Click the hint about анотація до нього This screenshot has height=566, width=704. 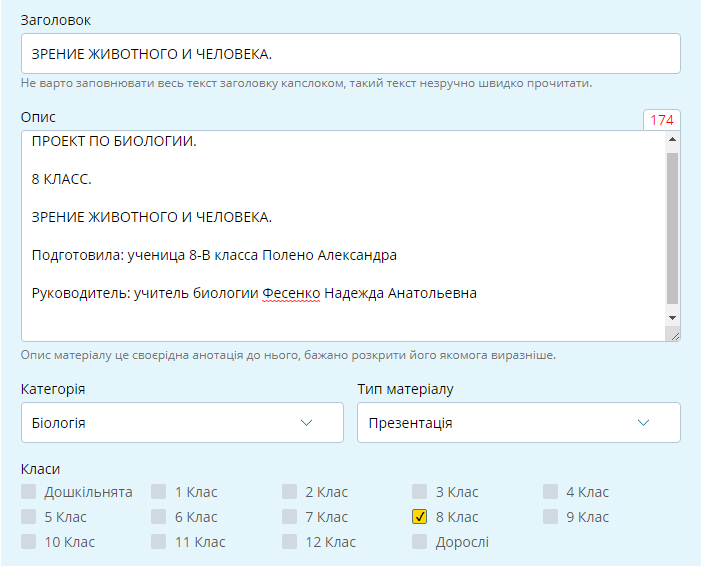tap(288, 355)
